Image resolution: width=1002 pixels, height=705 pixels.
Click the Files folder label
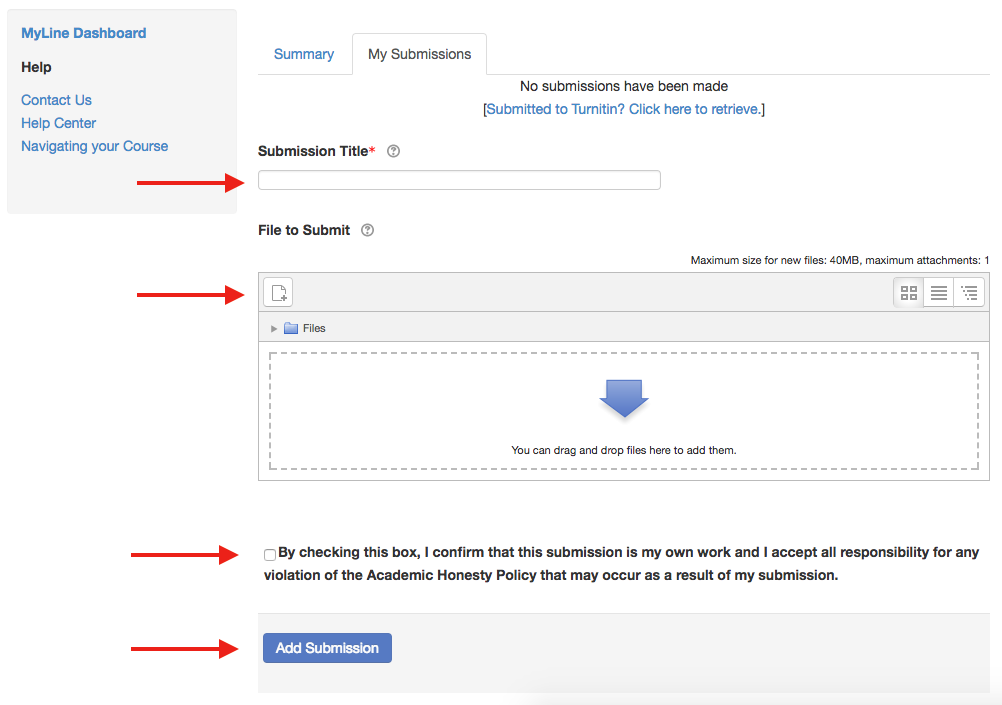314,328
